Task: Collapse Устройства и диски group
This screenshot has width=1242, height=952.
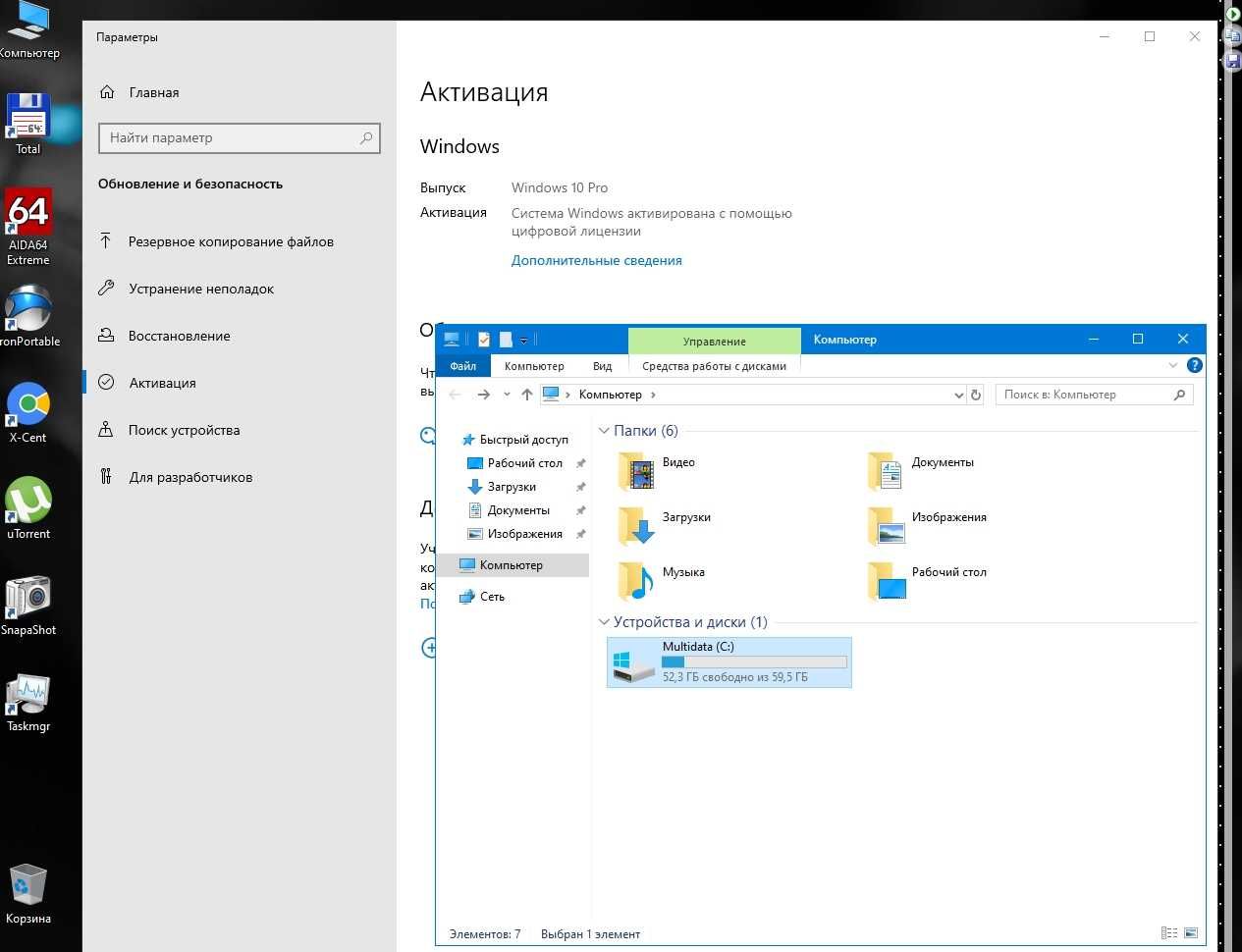Action: [604, 622]
